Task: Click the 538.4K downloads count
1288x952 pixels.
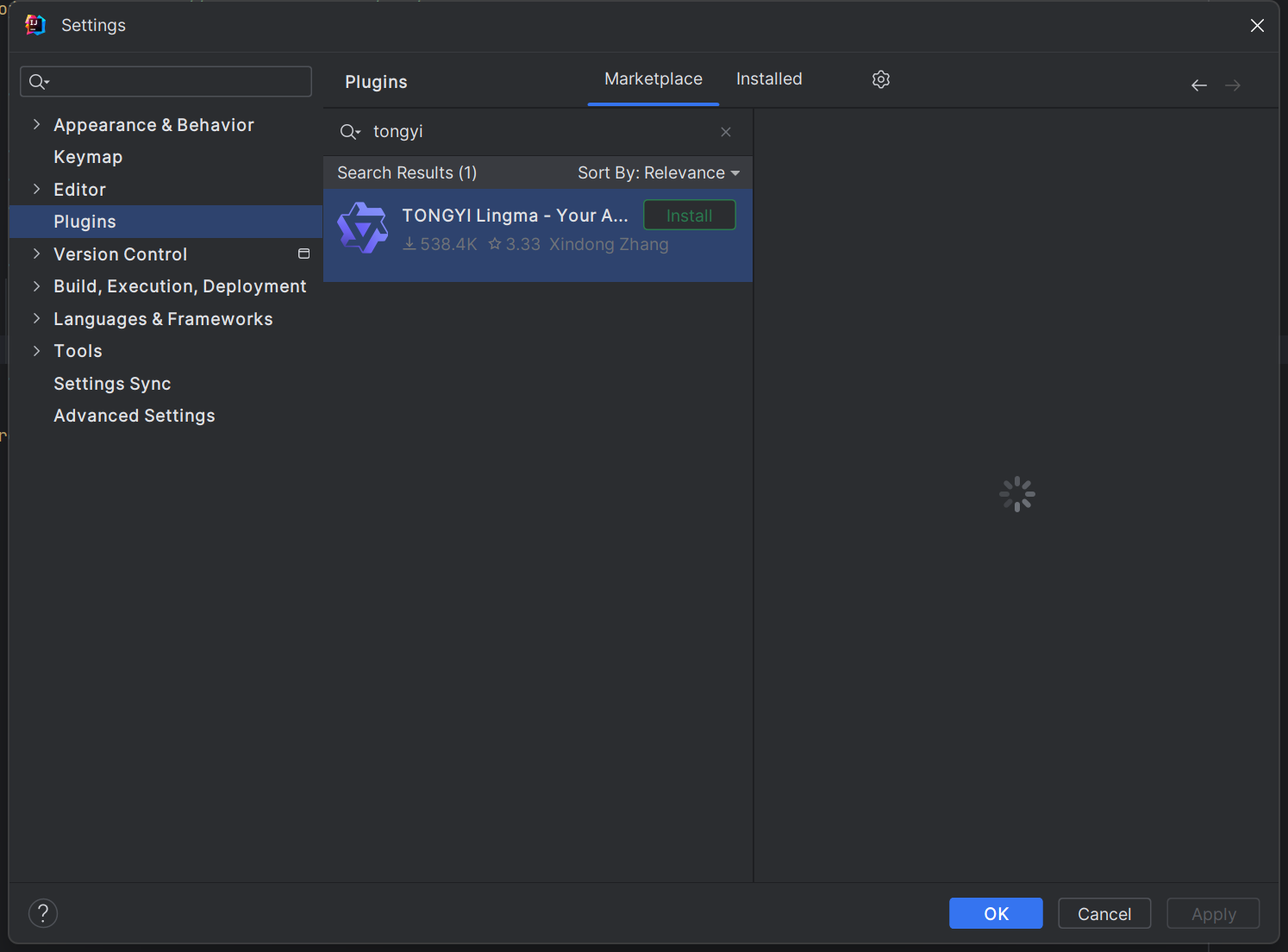Action: [440, 245]
